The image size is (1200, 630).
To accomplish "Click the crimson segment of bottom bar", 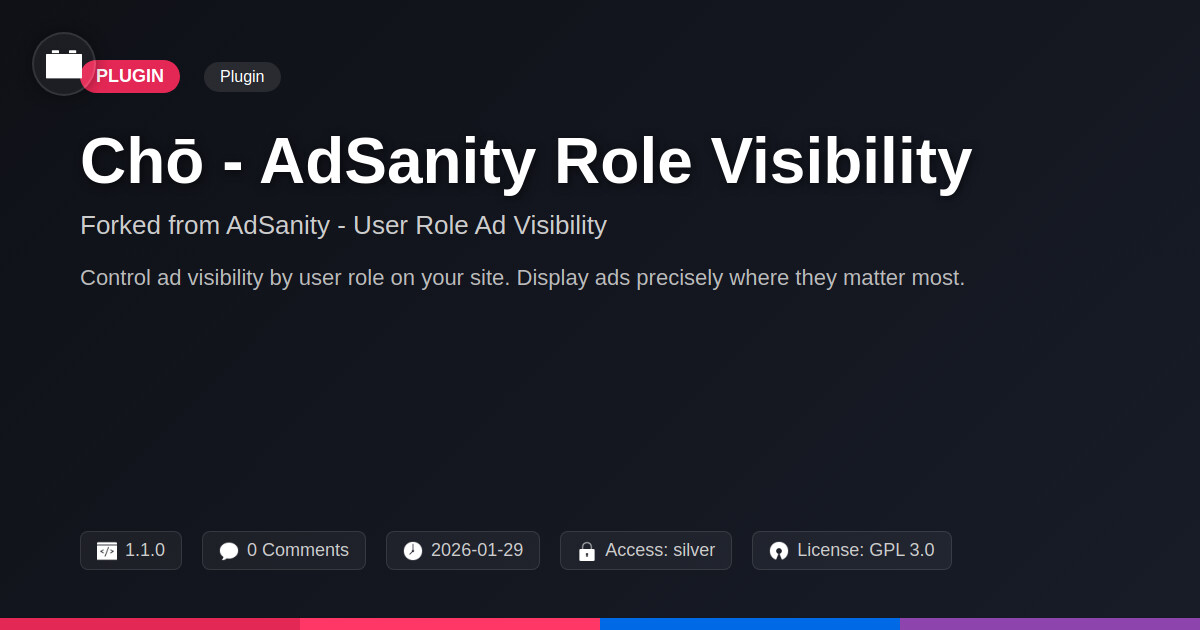I will coord(150,623).
